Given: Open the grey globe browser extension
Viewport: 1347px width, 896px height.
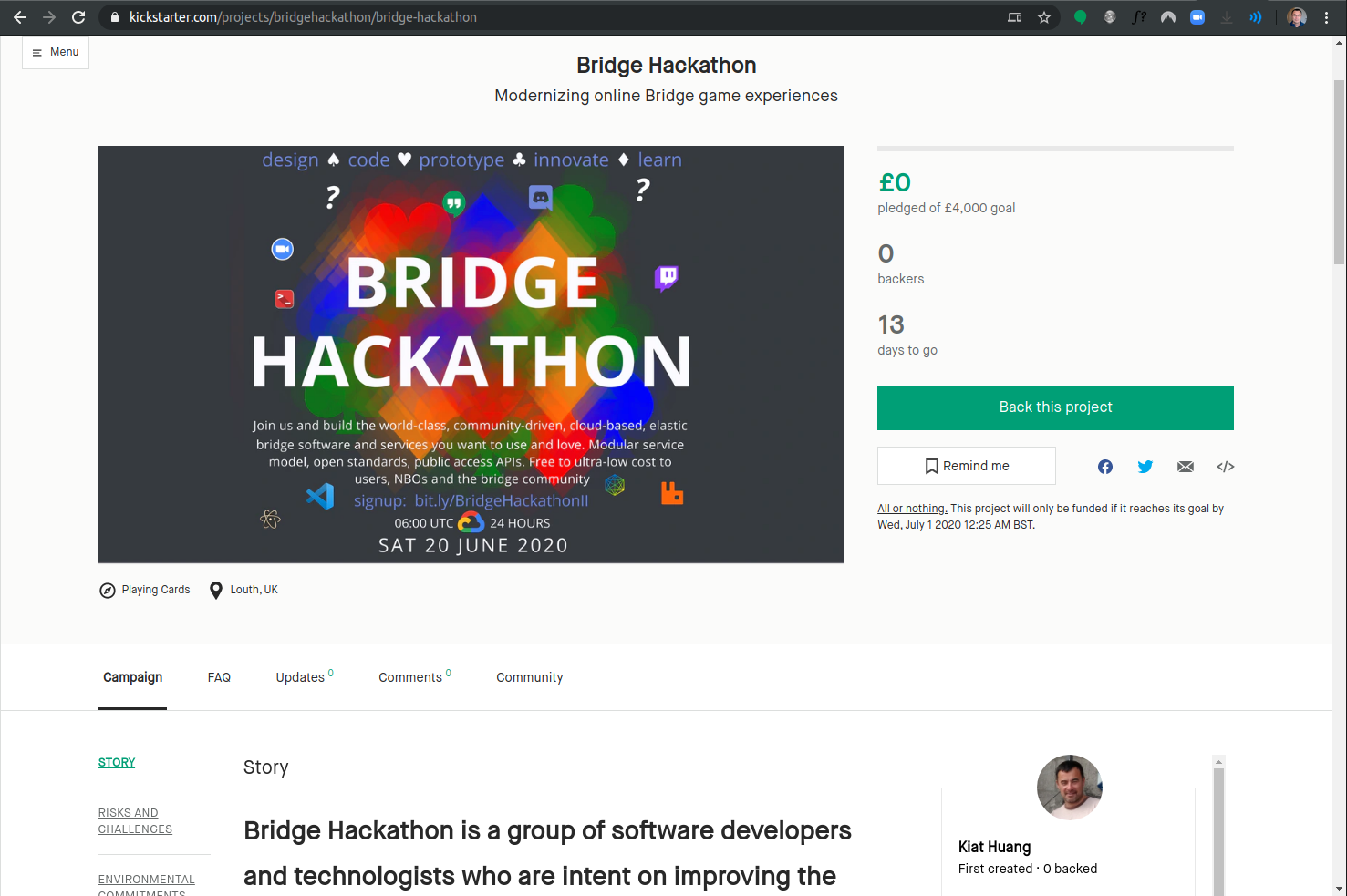Looking at the screenshot, I should [x=1110, y=17].
